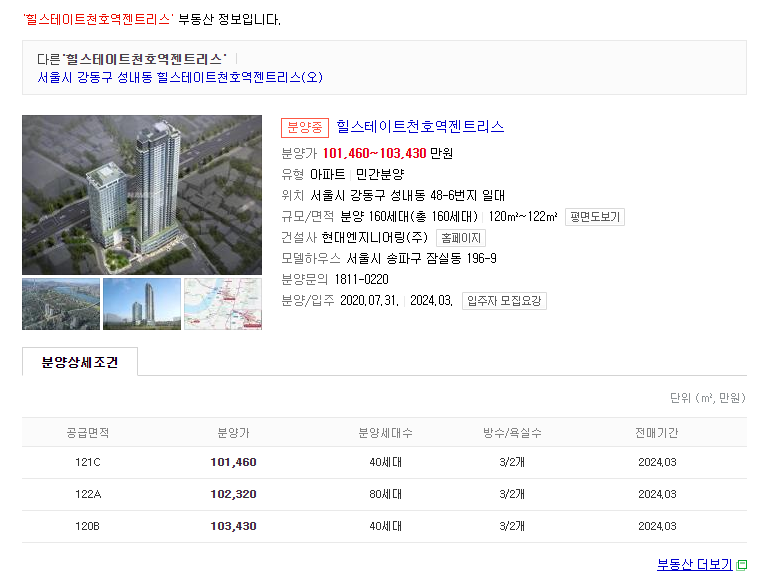
Task: Click the main building rendering image
Action: (142, 195)
